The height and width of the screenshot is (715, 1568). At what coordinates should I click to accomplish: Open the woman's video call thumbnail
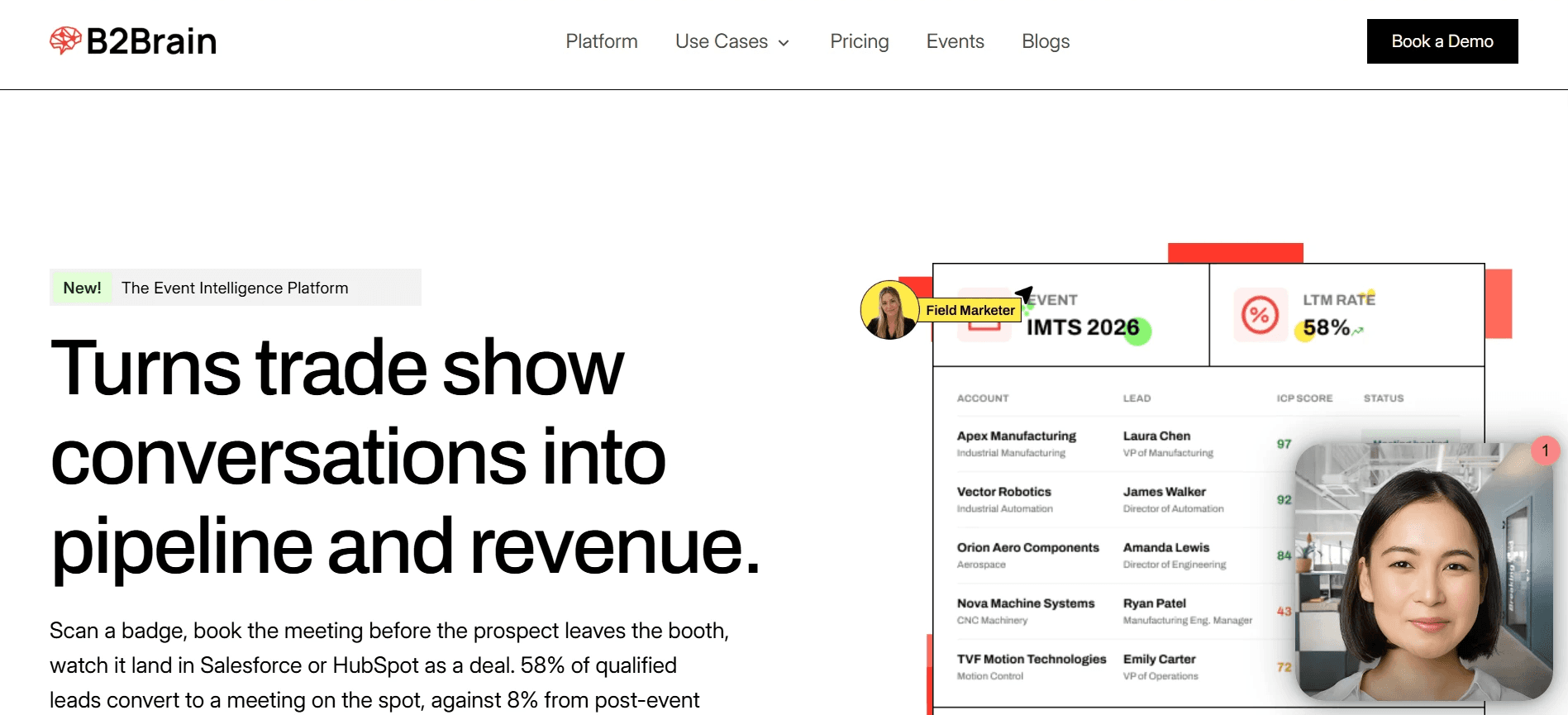[x=1423, y=572]
